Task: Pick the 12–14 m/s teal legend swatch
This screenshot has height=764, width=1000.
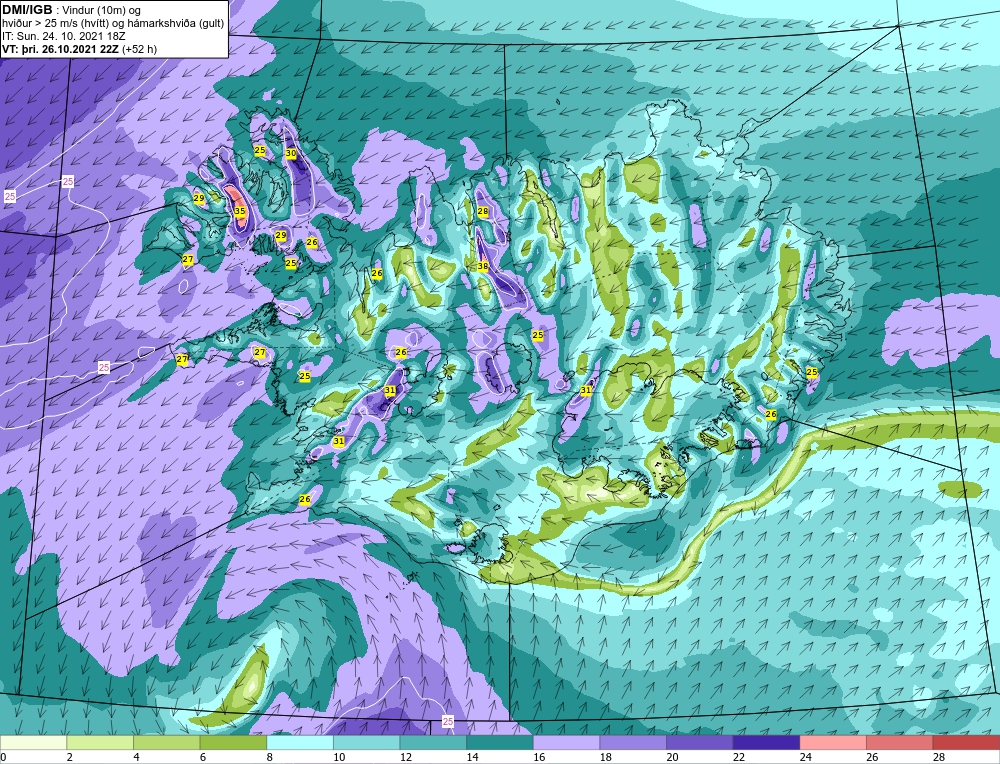Action: [x=433, y=743]
